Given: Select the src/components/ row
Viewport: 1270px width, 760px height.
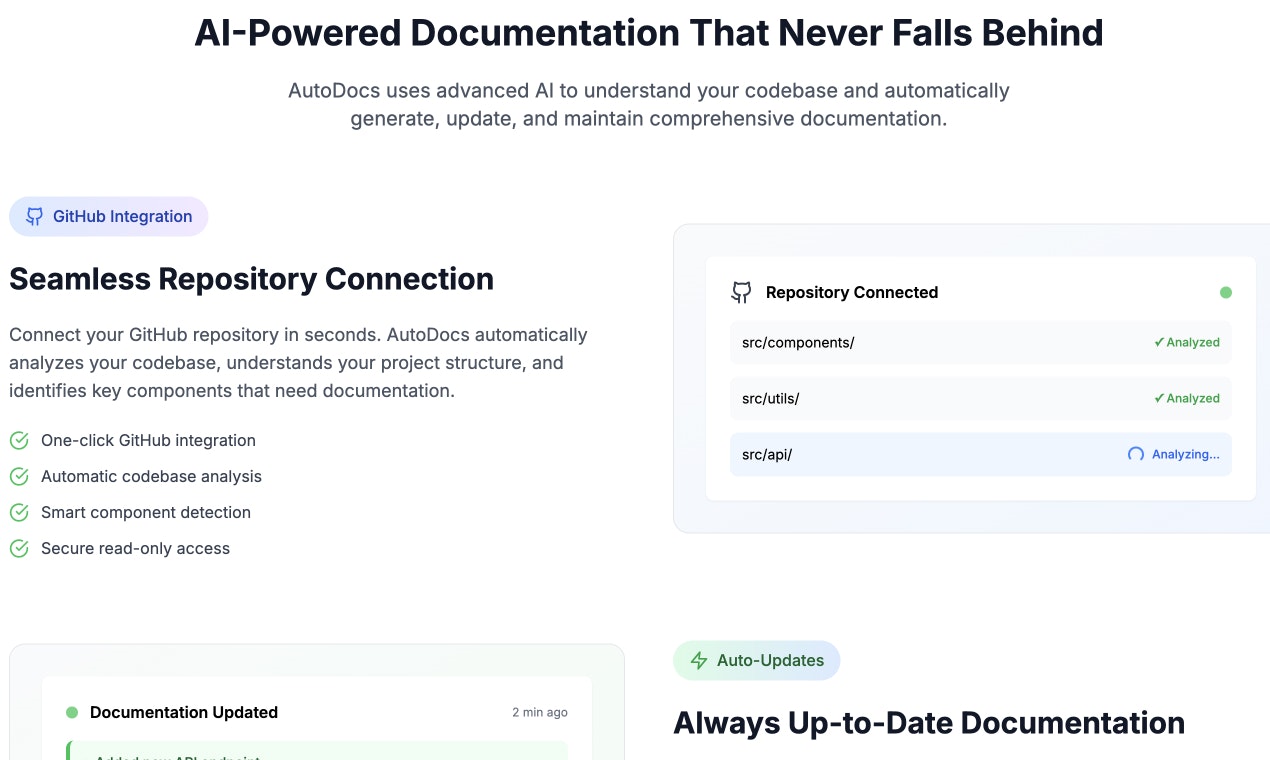Looking at the screenshot, I should click(x=981, y=342).
